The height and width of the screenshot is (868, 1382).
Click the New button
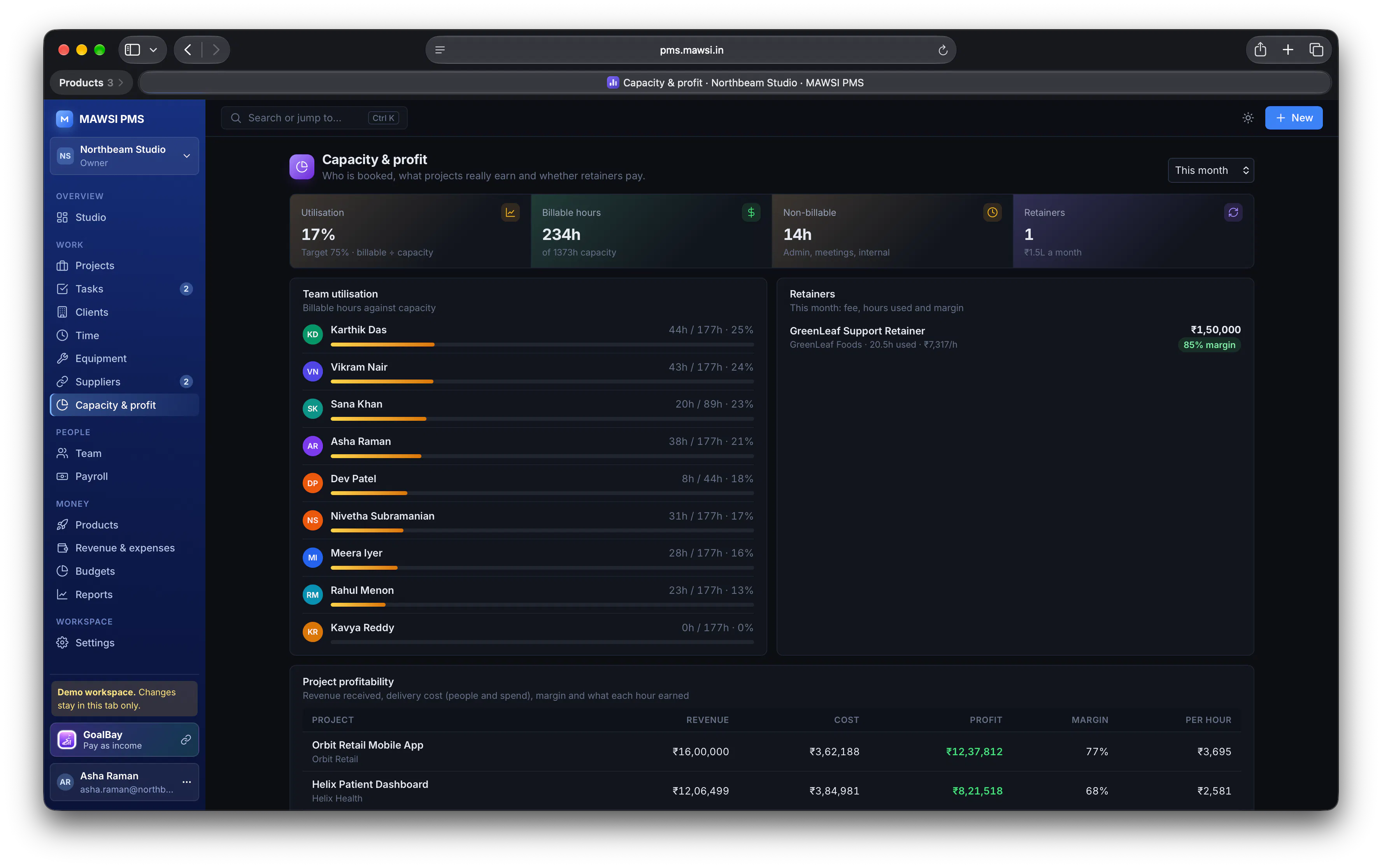[1294, 117]
